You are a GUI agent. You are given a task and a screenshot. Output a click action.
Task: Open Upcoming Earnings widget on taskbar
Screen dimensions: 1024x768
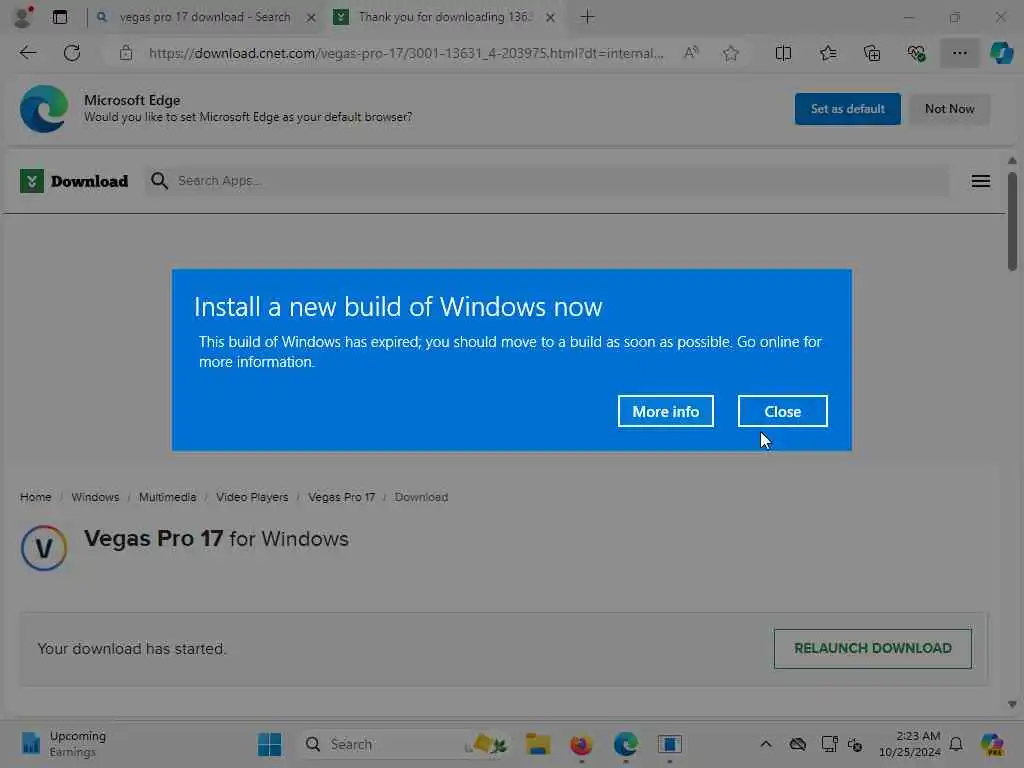[x=63, y=744]
